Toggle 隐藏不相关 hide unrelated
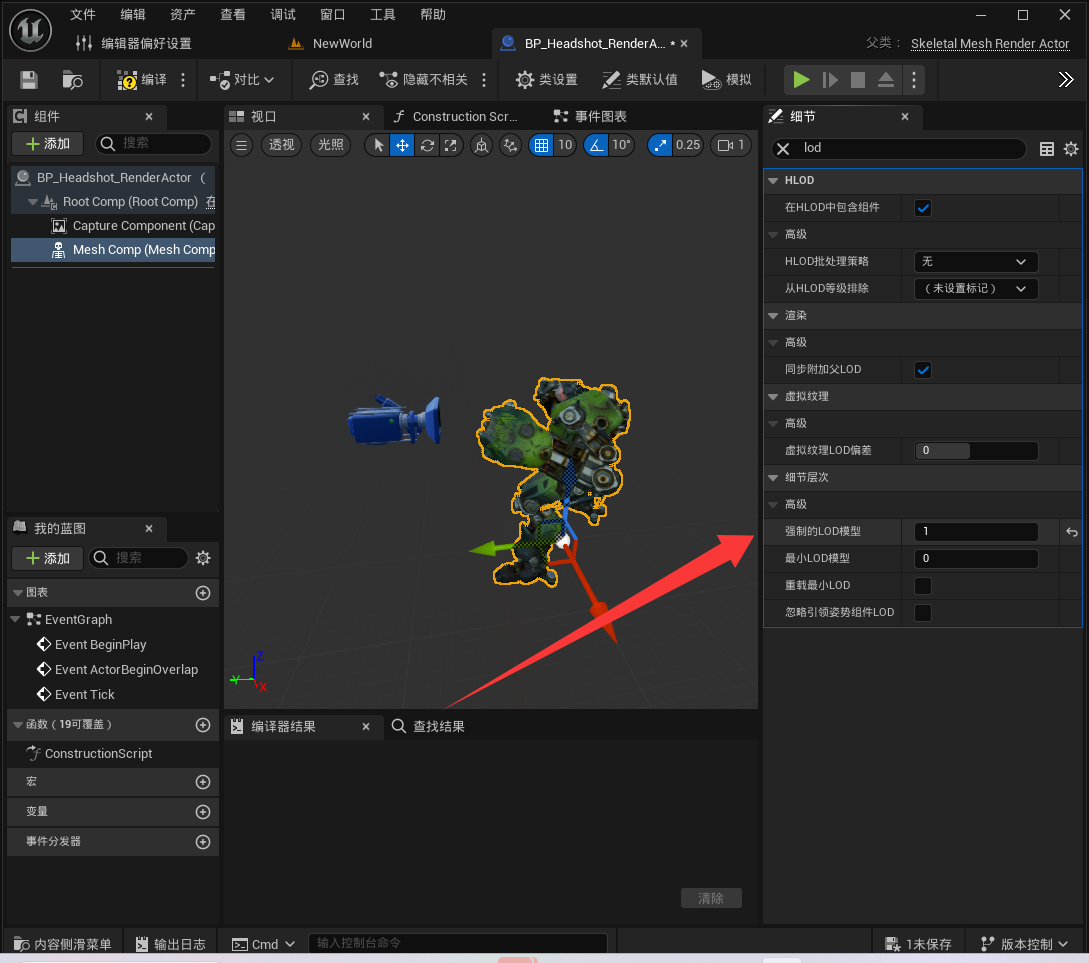1089x963 pixels. [424, 80]
